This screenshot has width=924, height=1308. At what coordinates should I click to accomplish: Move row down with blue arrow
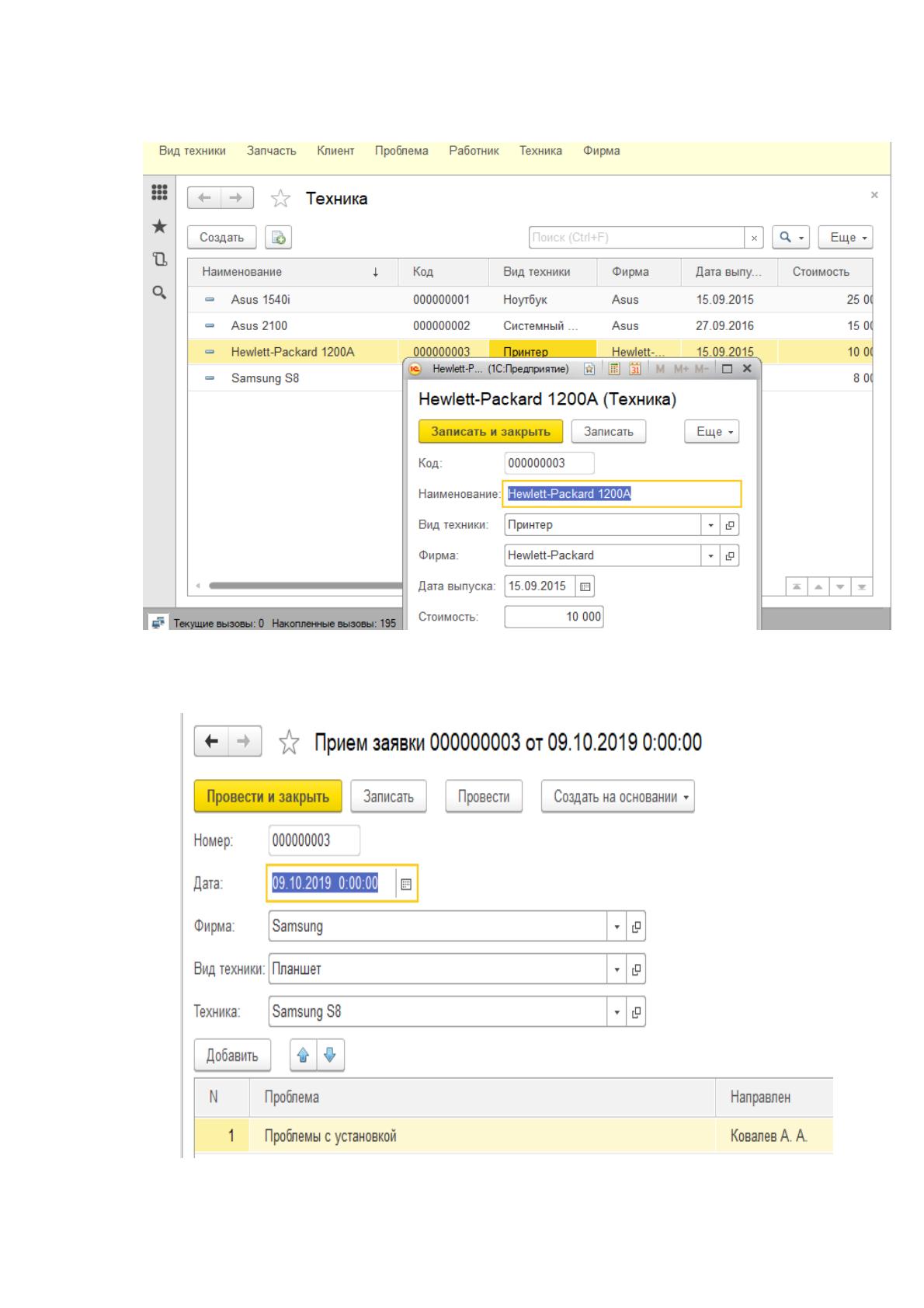pos(329,1055)
